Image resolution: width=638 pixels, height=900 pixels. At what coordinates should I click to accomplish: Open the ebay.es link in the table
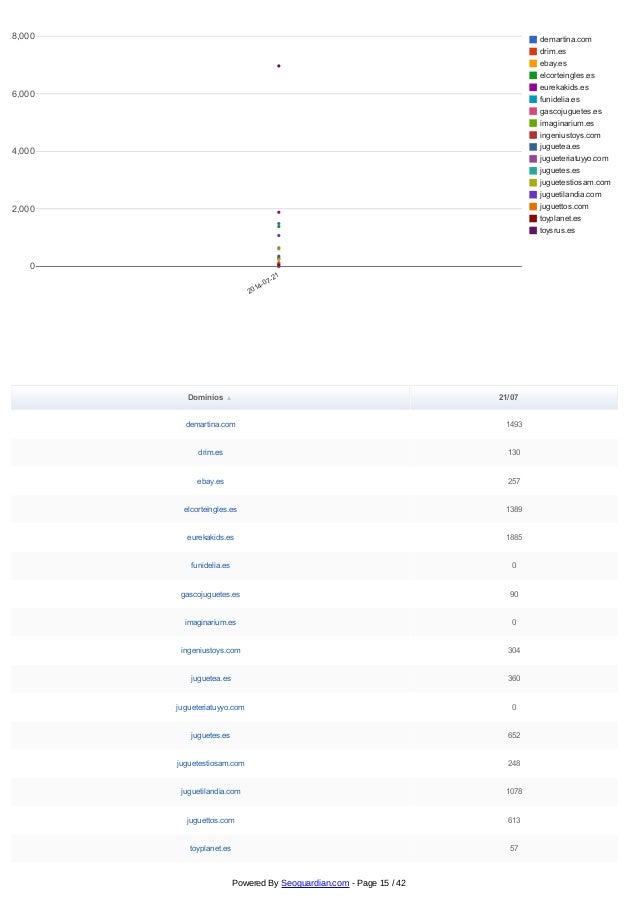211,482
